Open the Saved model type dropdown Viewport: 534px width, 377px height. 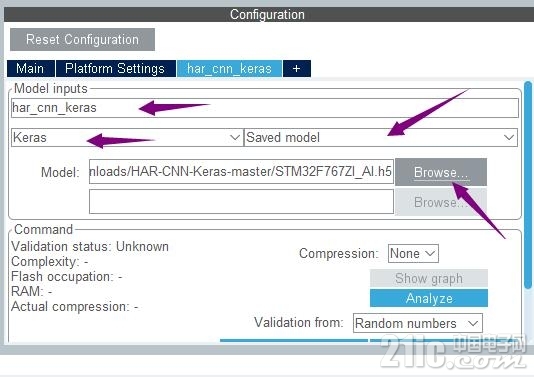(x=381, y=138)
